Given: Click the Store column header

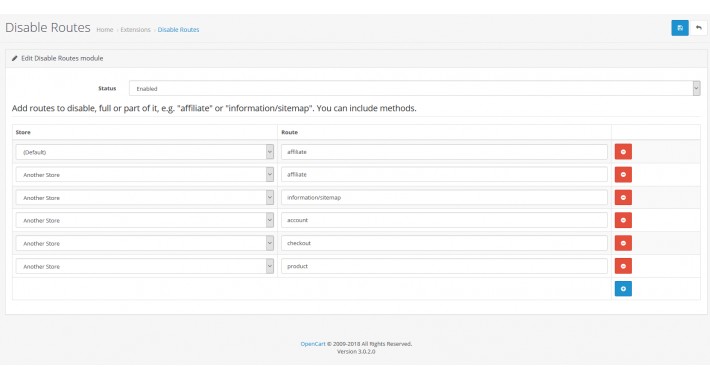Looking at the screenshot, I should click(x=23, y=132).
